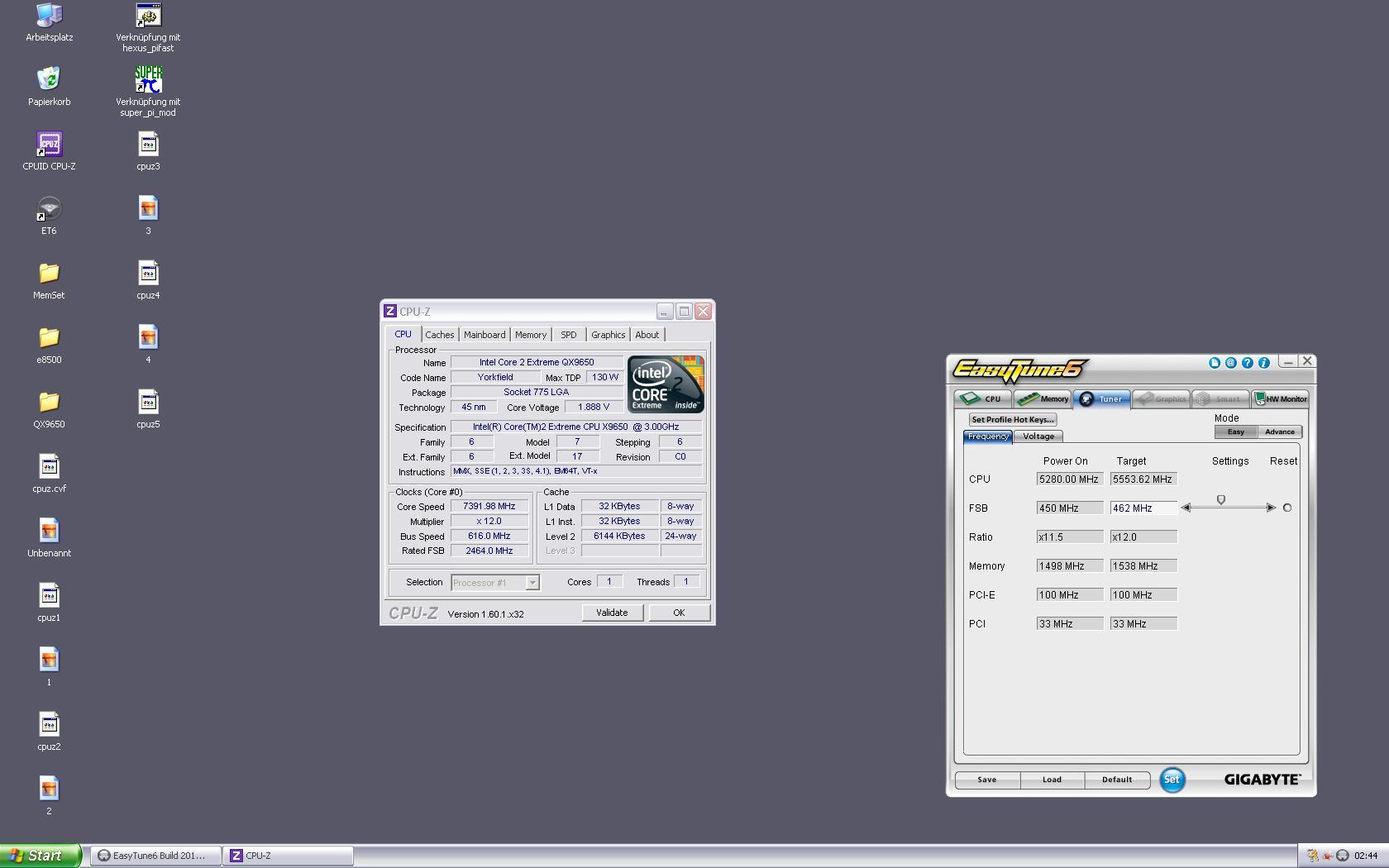Click Set Profile Hot Keys button
Viewport: 1389px width, 868px height.
pos(1013,420)
